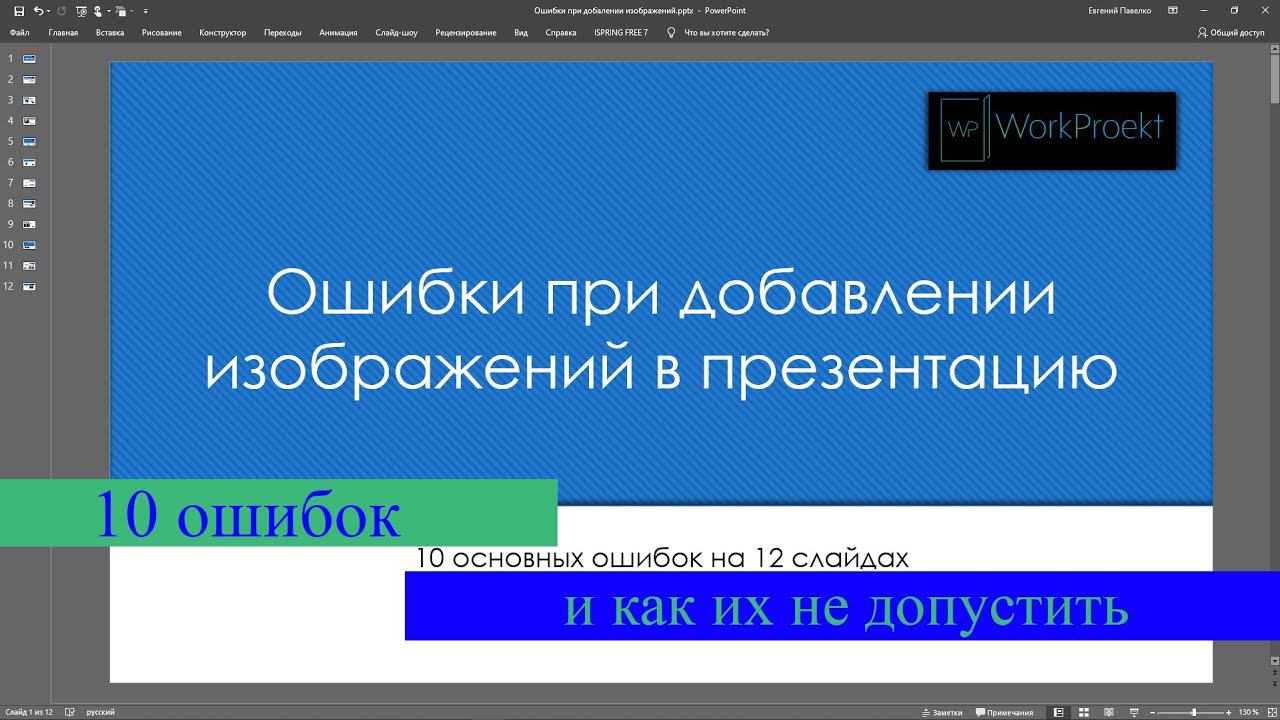This screenshot has height=720, width=1280.
Task: Select slide 8 thumbnail in the slide panel
Action: coord(29,203)
